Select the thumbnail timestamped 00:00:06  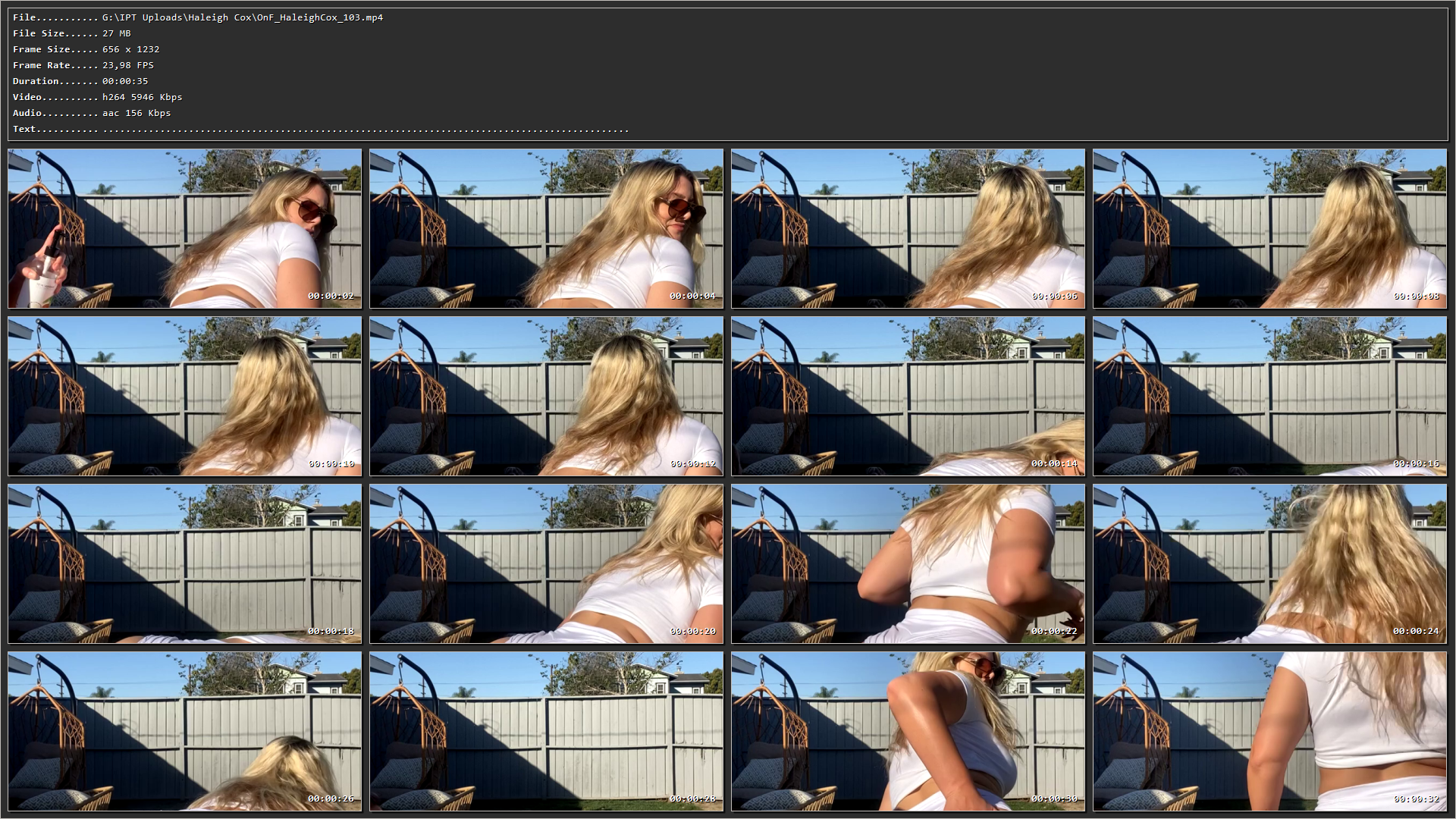coord(908,228)
